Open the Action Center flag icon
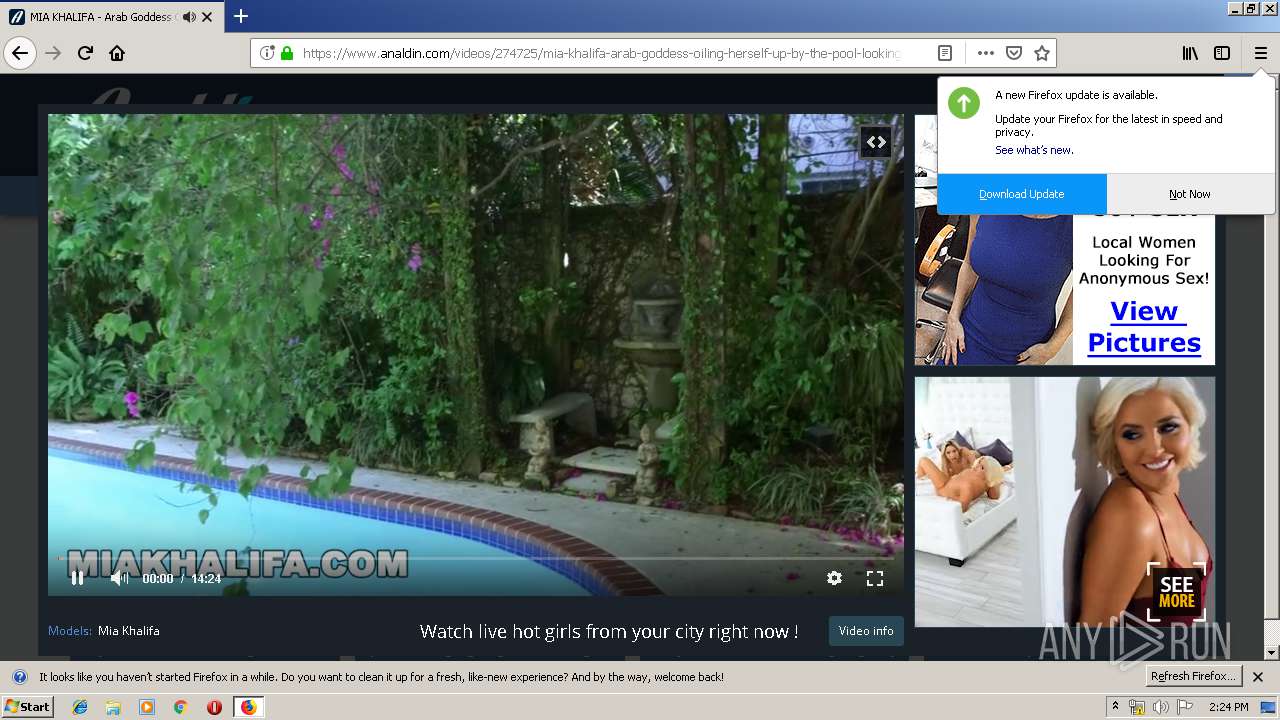 coord(1184,707)
